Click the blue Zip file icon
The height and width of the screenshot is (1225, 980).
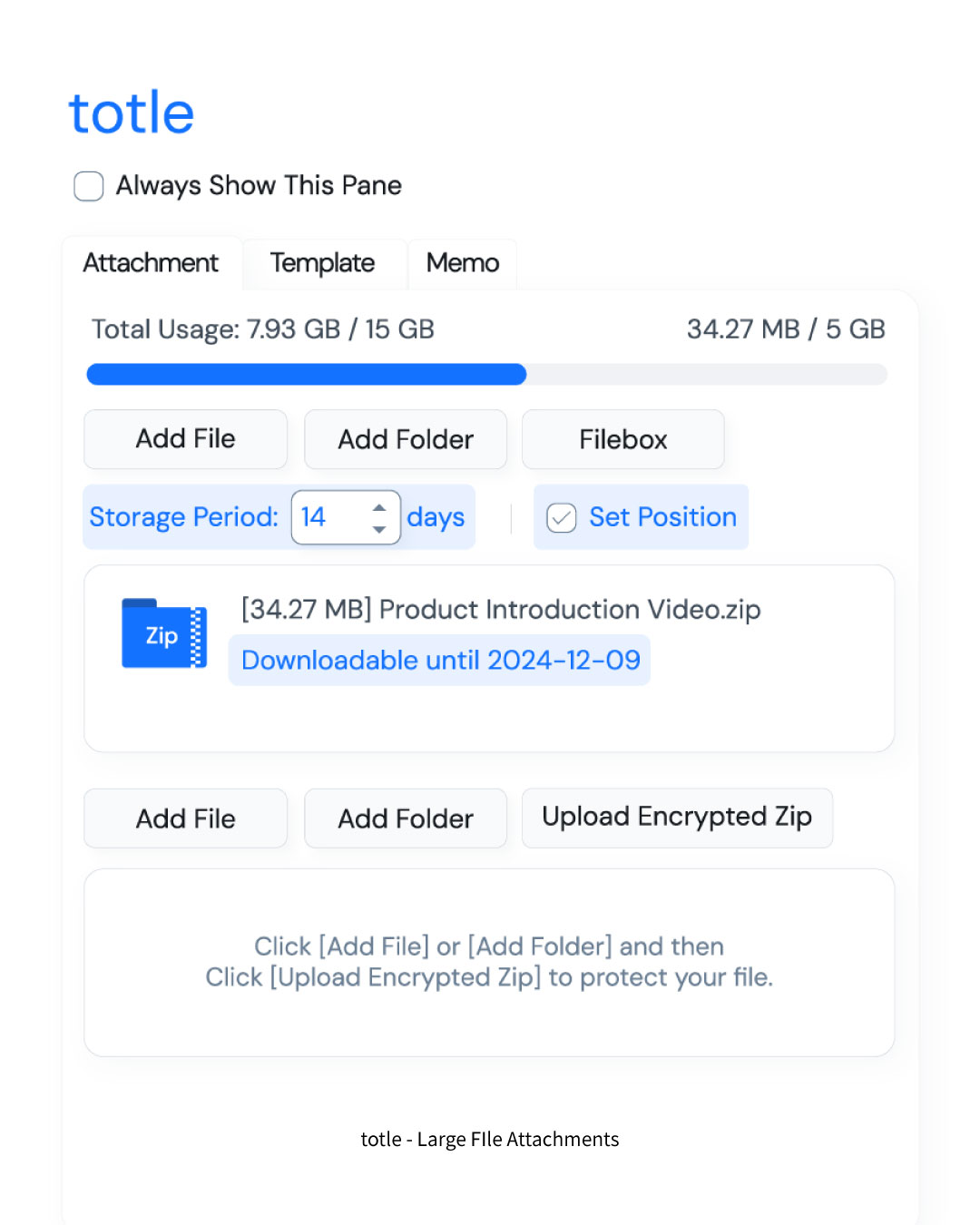pos(164,633)
